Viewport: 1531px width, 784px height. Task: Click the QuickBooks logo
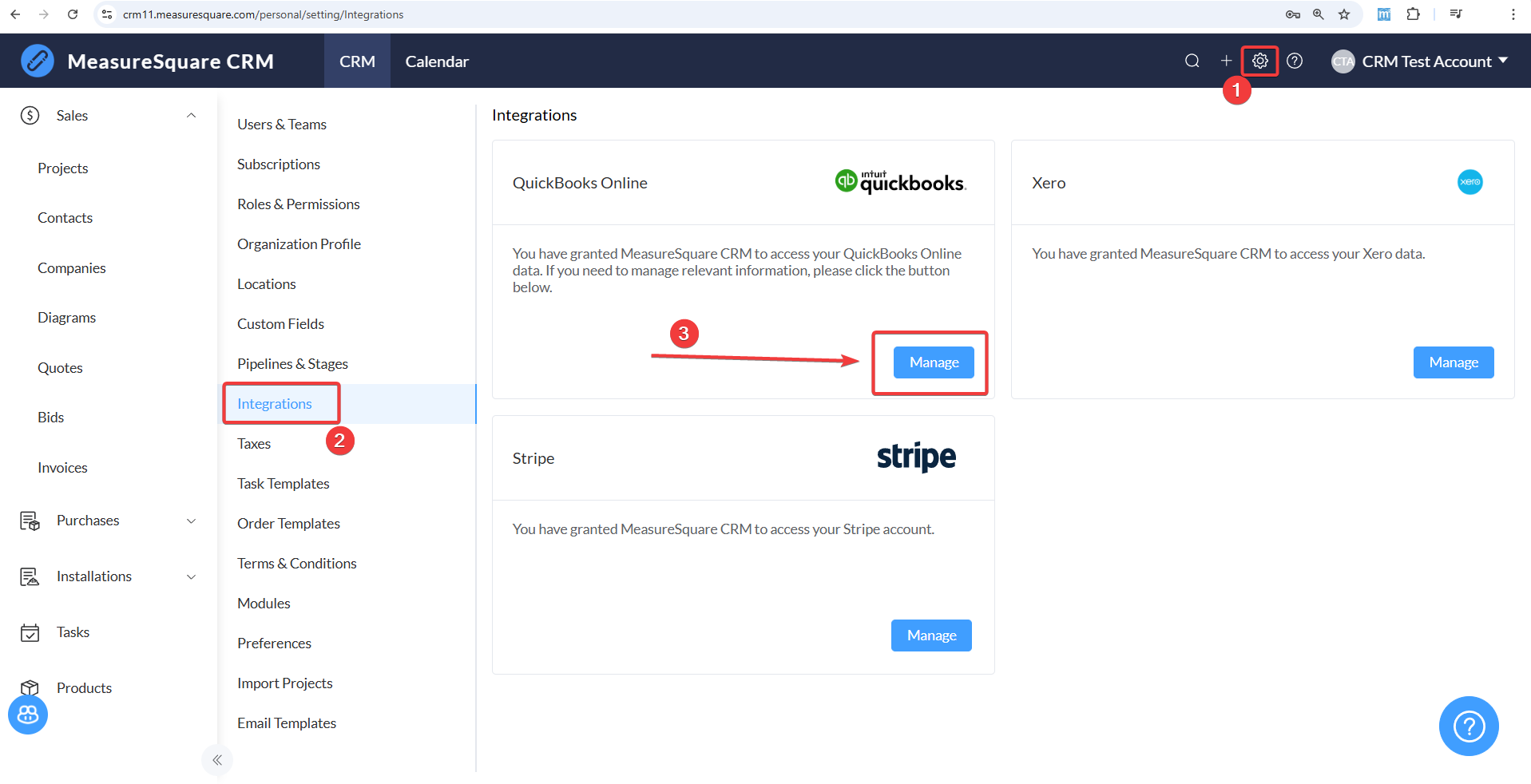(901, 182)
